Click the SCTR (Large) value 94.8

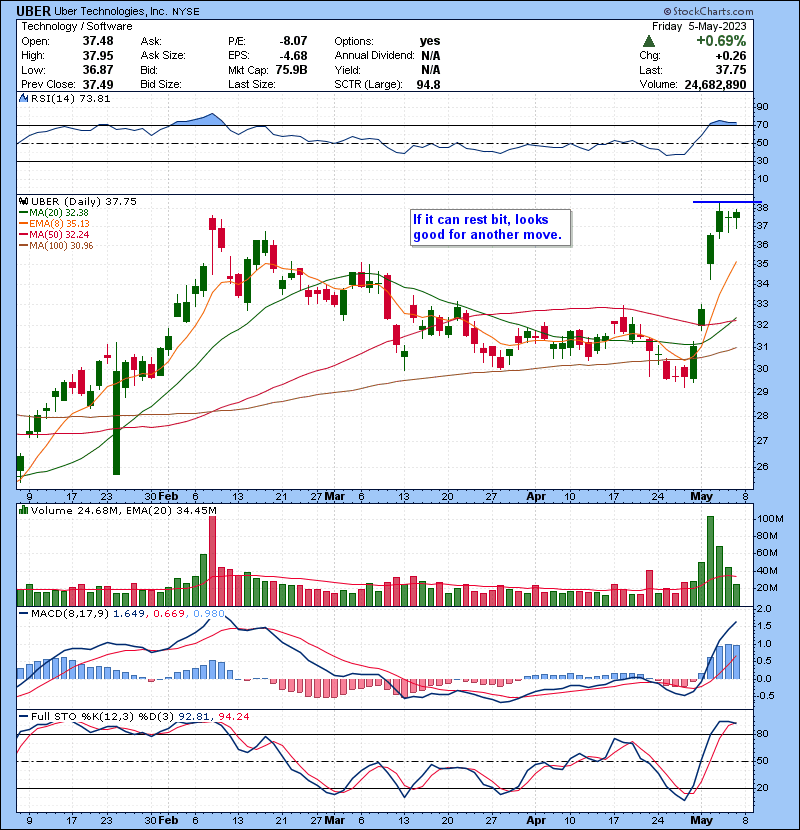tap(428, 84)
